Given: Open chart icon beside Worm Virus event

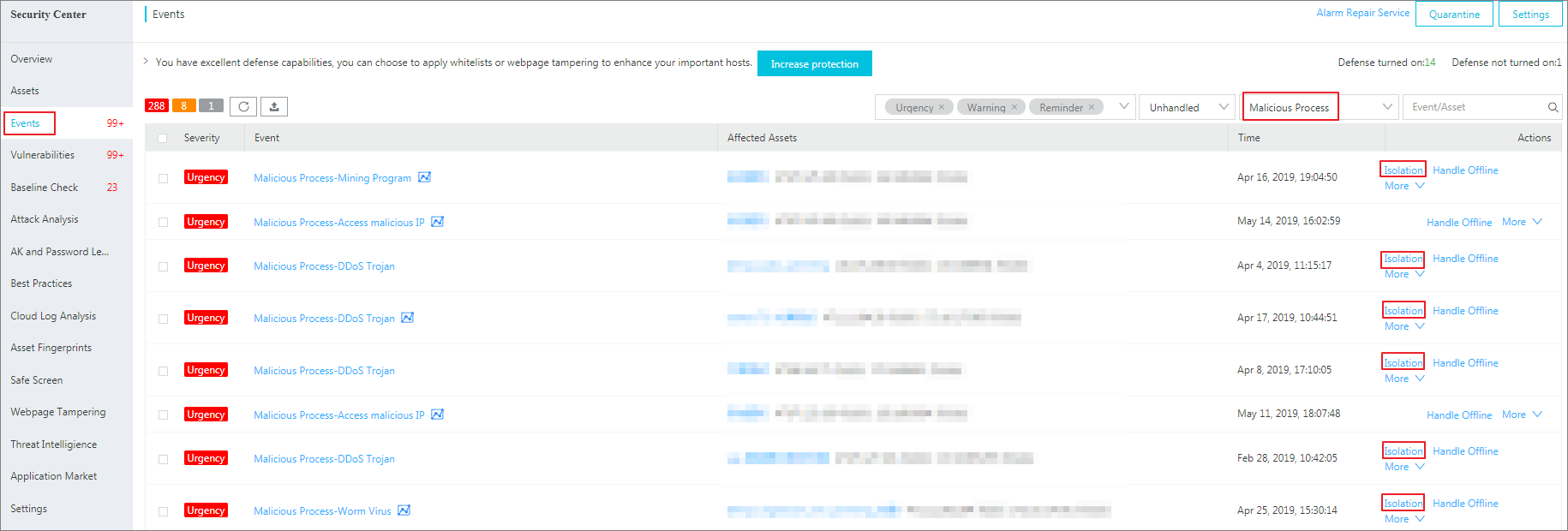Looking at the screenshot, I should point(404,510).
